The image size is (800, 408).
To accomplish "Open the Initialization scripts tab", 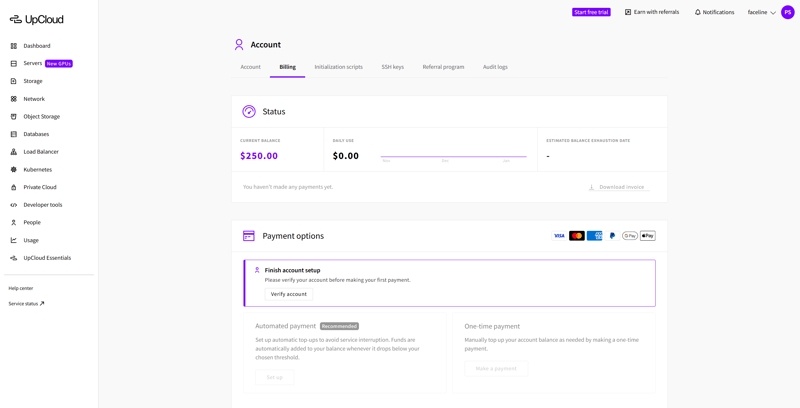I will [339, 67].
